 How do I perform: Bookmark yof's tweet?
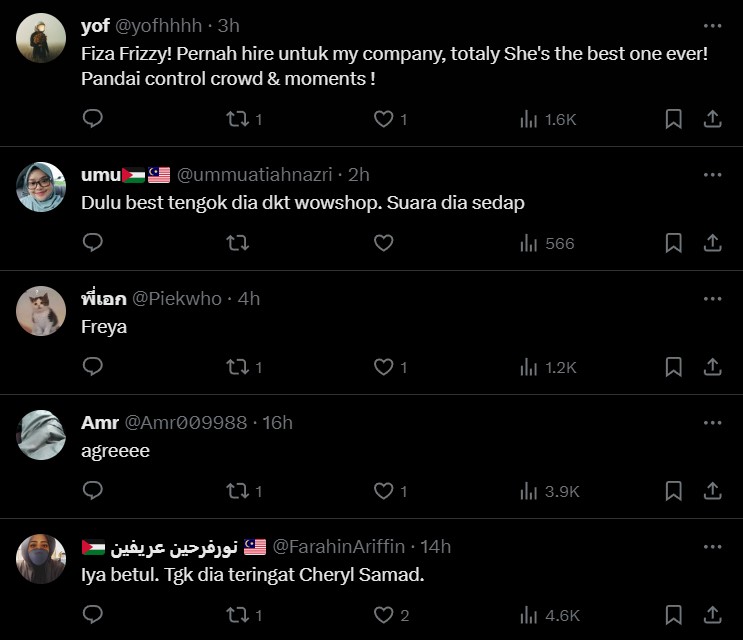click(674, 119)
